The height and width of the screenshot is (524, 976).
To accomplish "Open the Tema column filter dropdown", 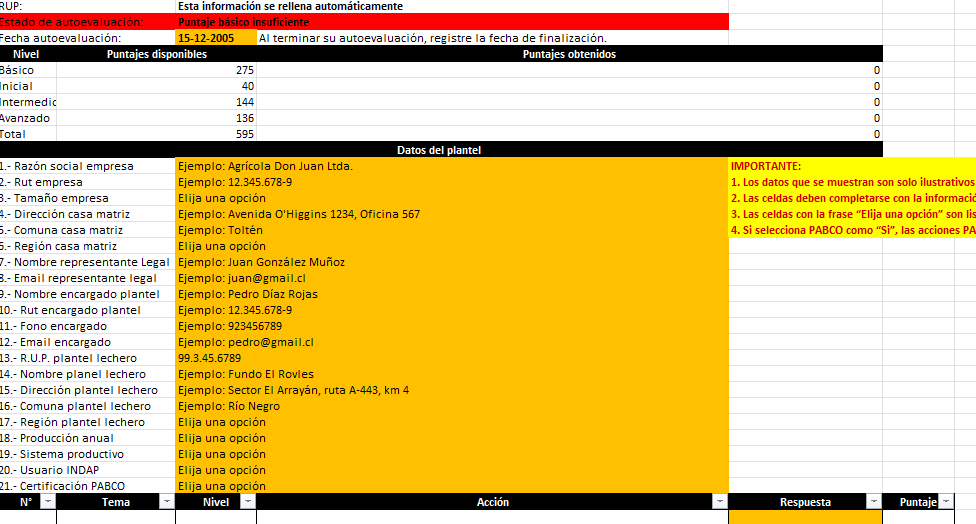I will 166,502.
